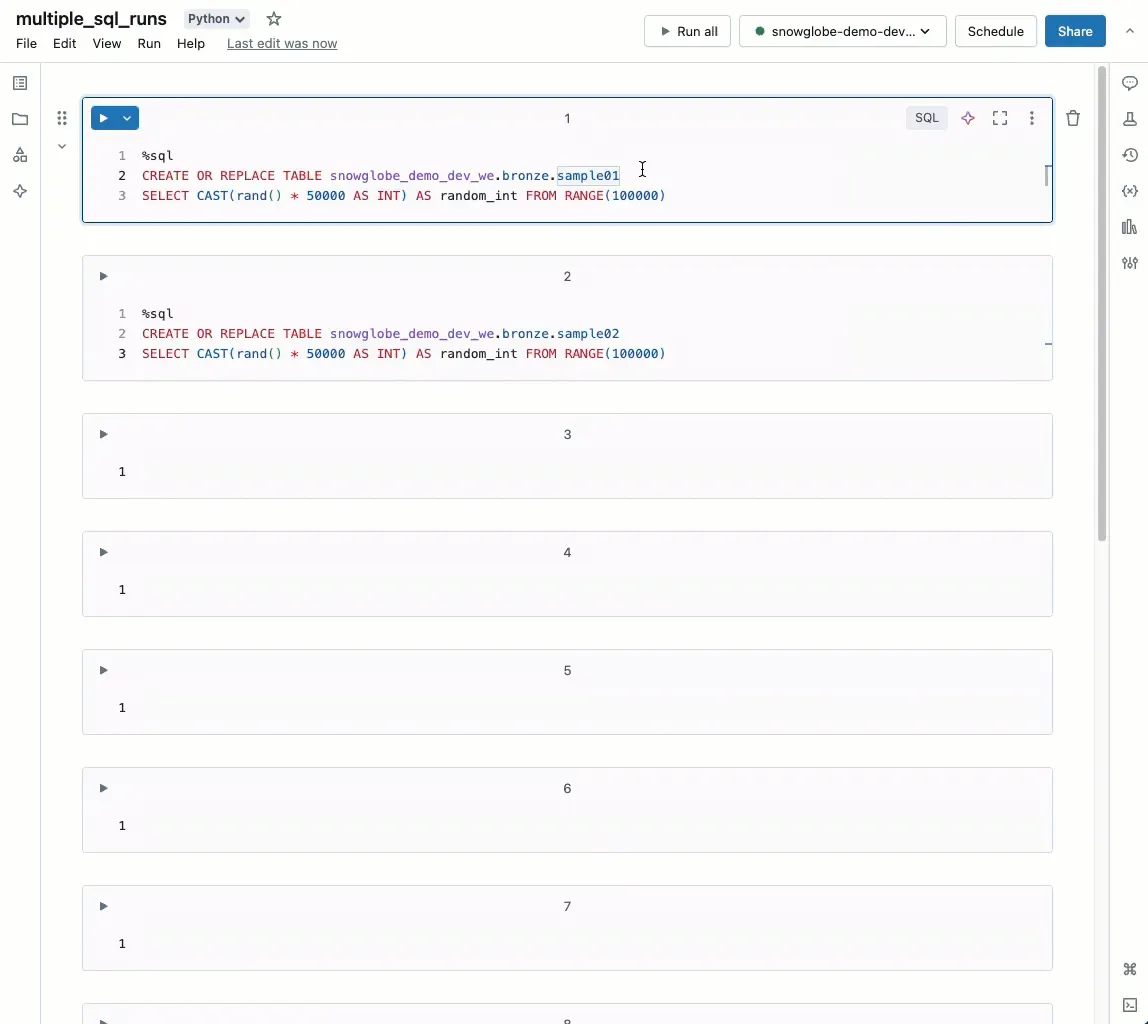Open the AI assistant sparkle in cell 1
1148x1024 pixels.
pyautogui.click(x=967, y=118)
